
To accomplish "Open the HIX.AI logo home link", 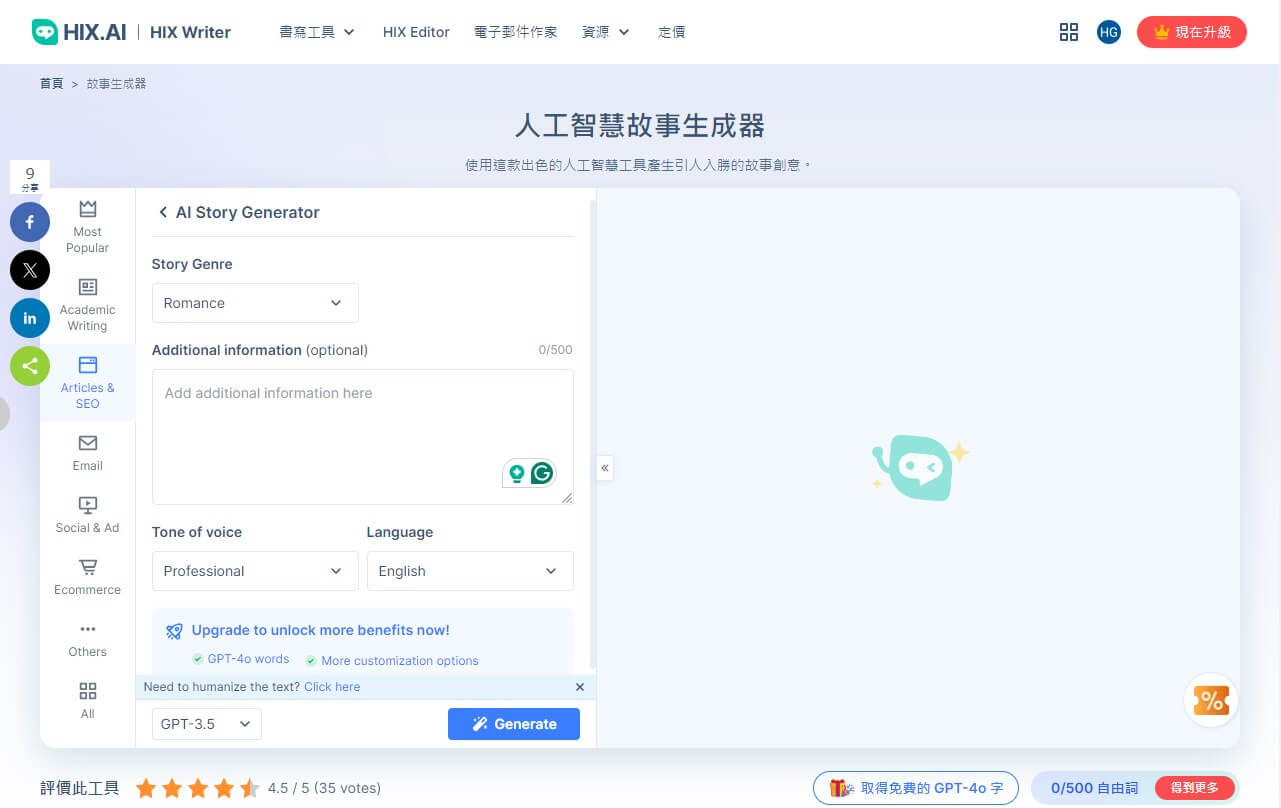I will 79,32.
